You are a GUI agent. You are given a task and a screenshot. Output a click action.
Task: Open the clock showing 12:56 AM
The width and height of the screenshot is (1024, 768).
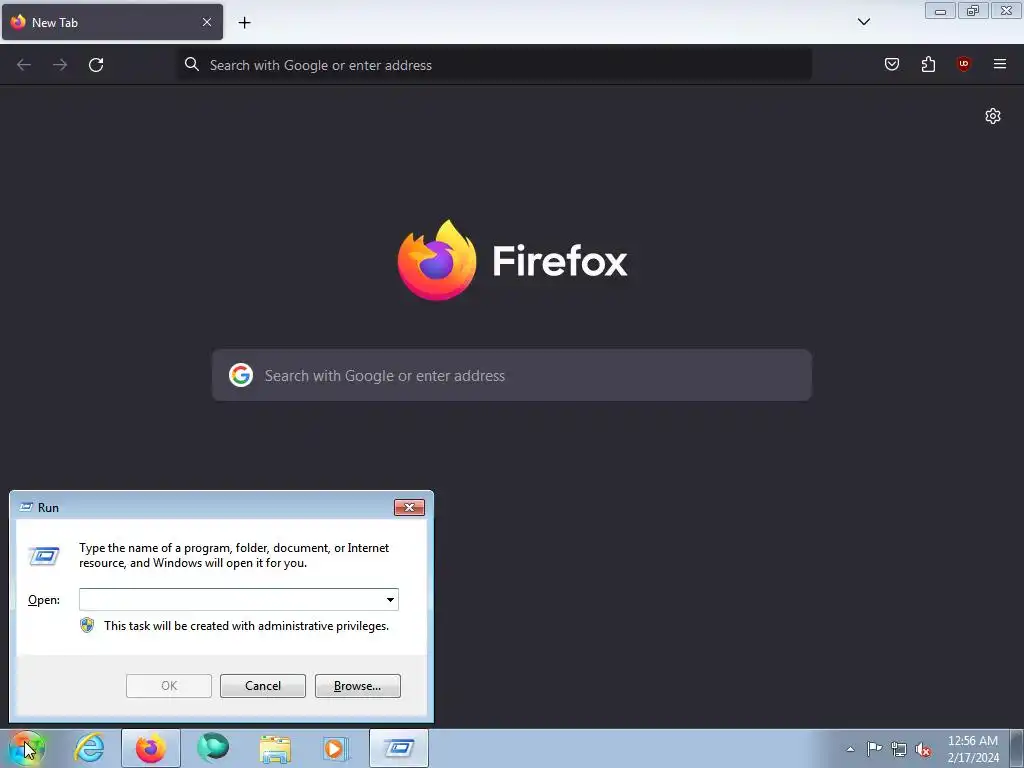(973, 749)
